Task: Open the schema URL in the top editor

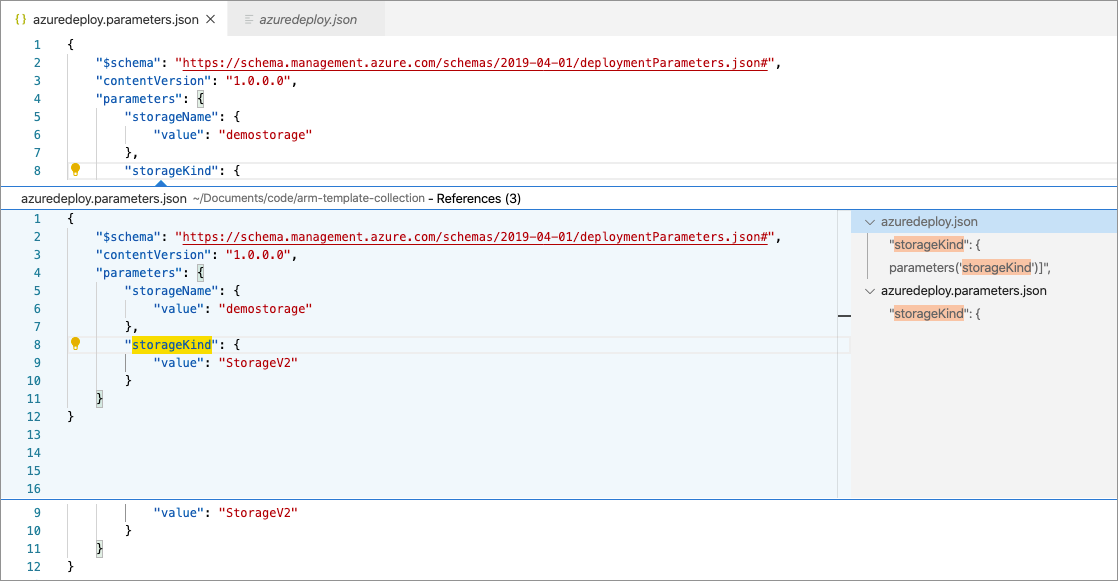Action: (475, 63)
